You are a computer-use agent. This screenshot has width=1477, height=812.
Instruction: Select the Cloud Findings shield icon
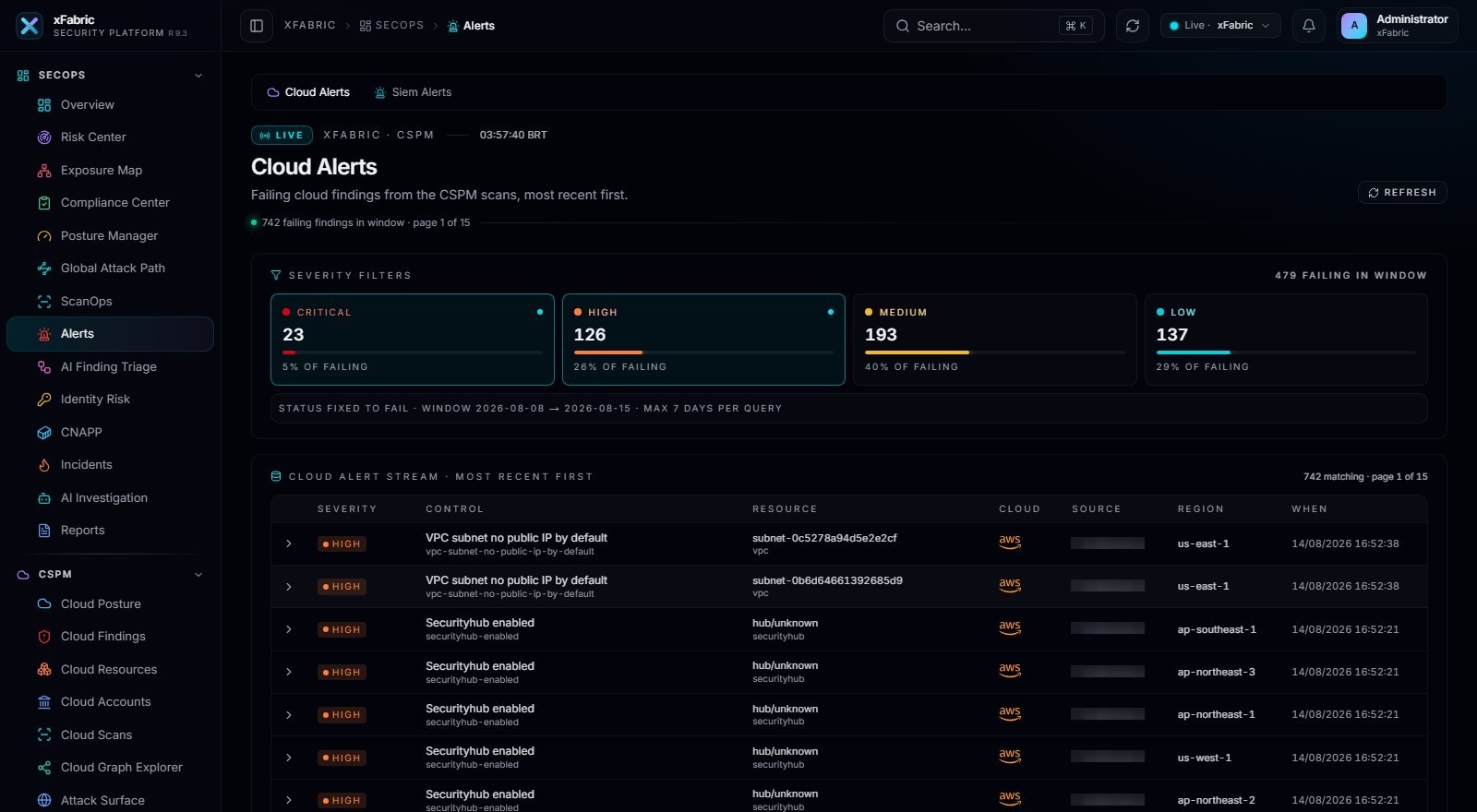(43, 637)
